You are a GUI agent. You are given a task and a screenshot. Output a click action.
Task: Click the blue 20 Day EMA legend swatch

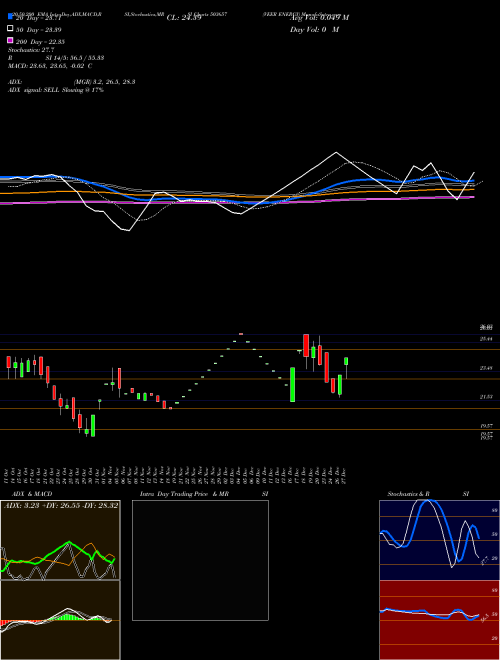10,16
